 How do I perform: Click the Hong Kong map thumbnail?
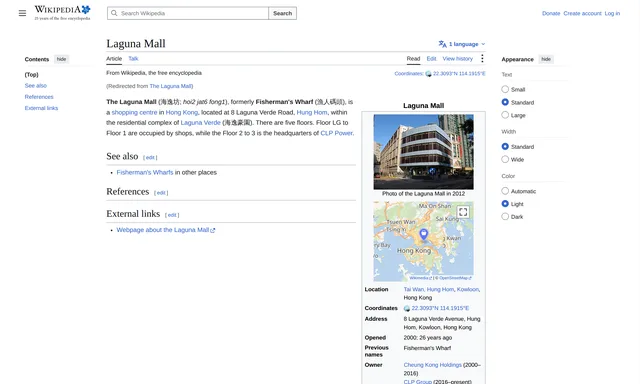point(424,241)
